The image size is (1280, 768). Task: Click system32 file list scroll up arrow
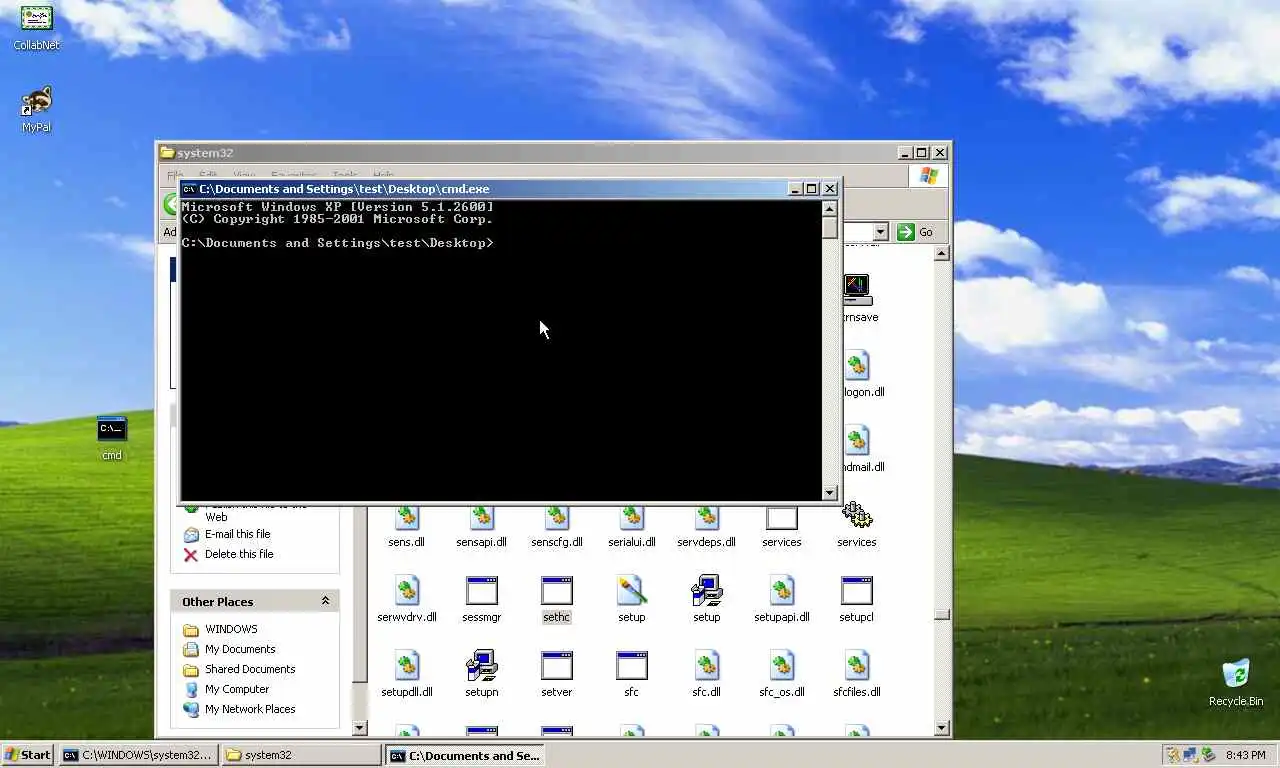941,253
